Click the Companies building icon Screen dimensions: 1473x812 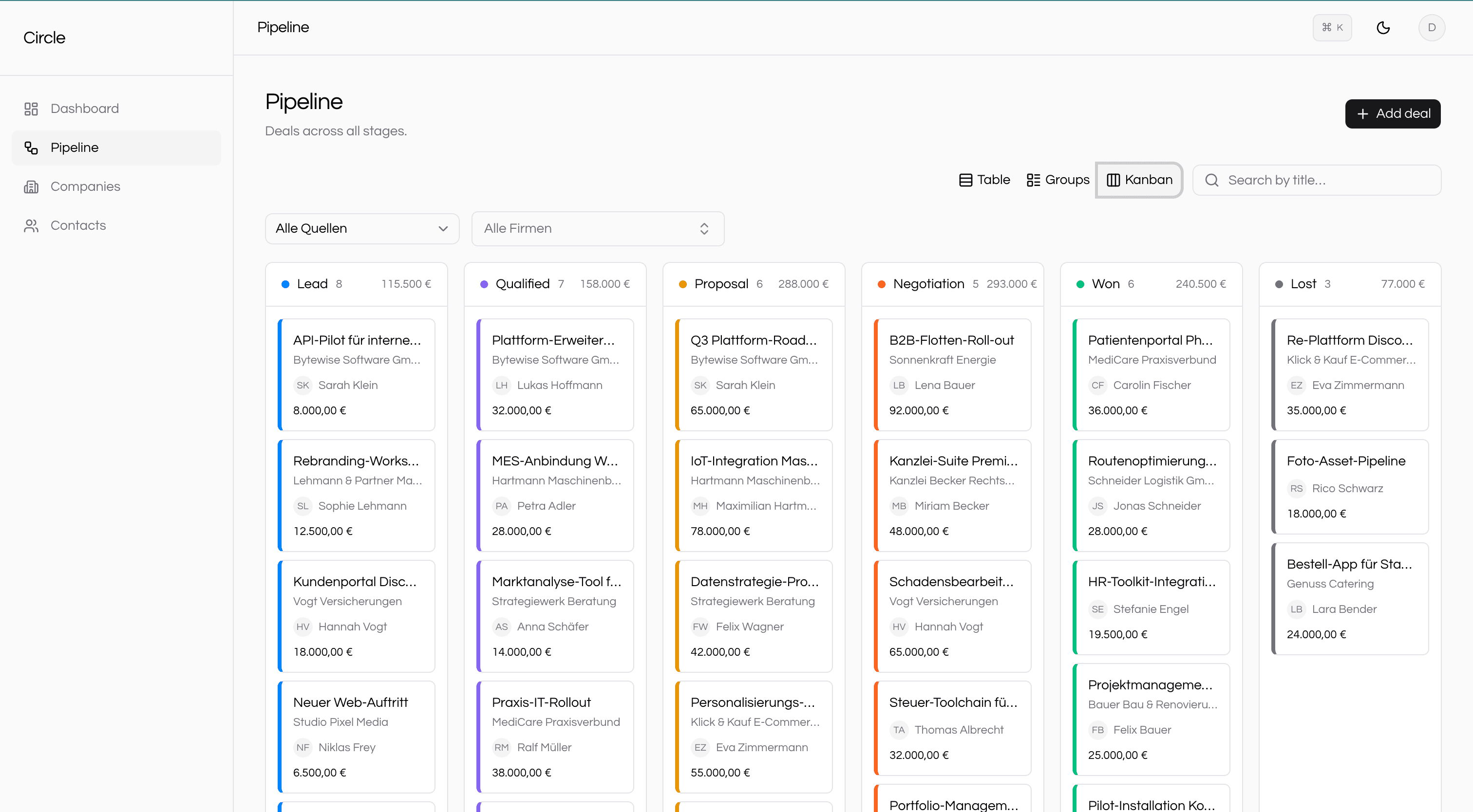pos(31,186)
